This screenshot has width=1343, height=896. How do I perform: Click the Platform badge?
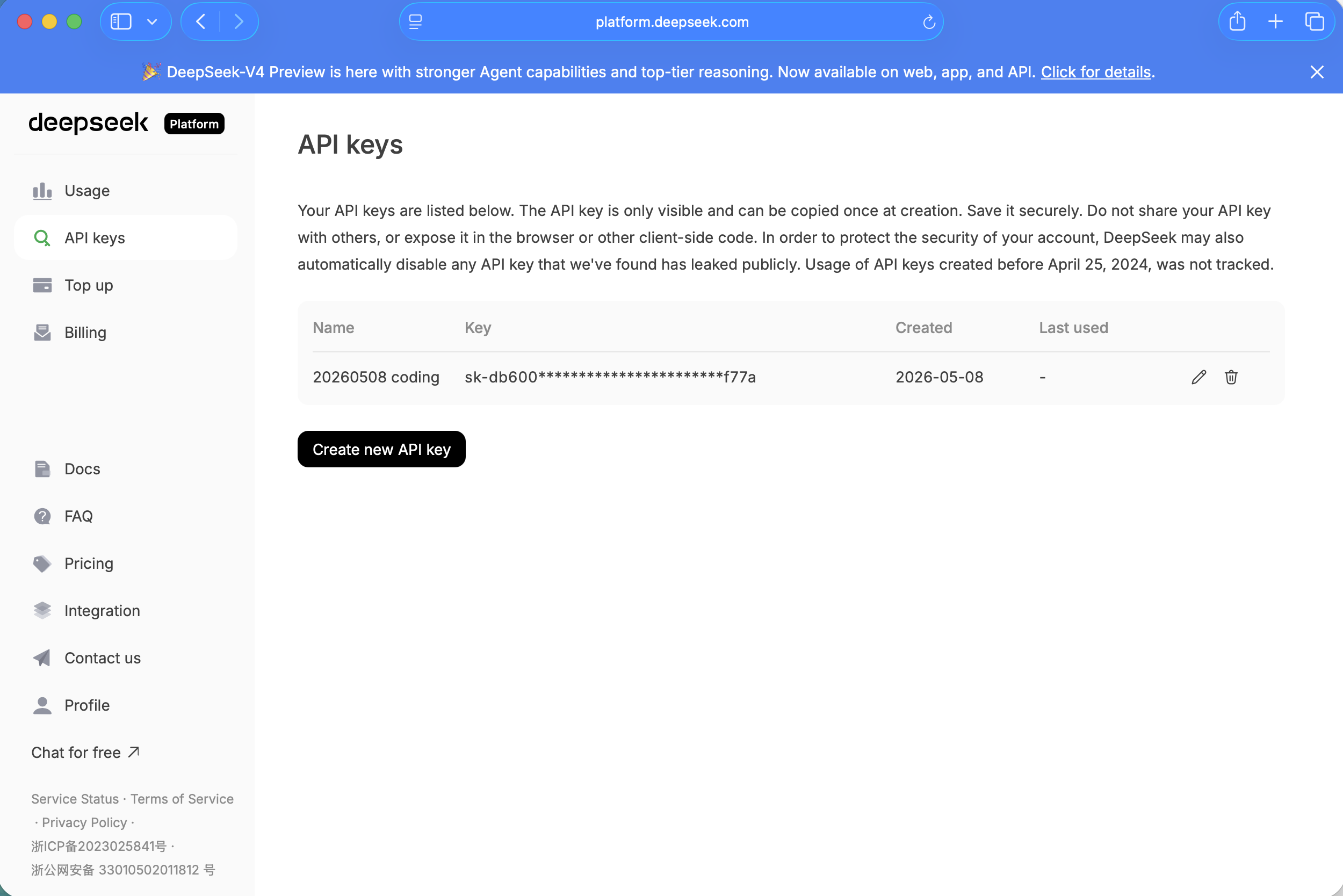point(194,124)
